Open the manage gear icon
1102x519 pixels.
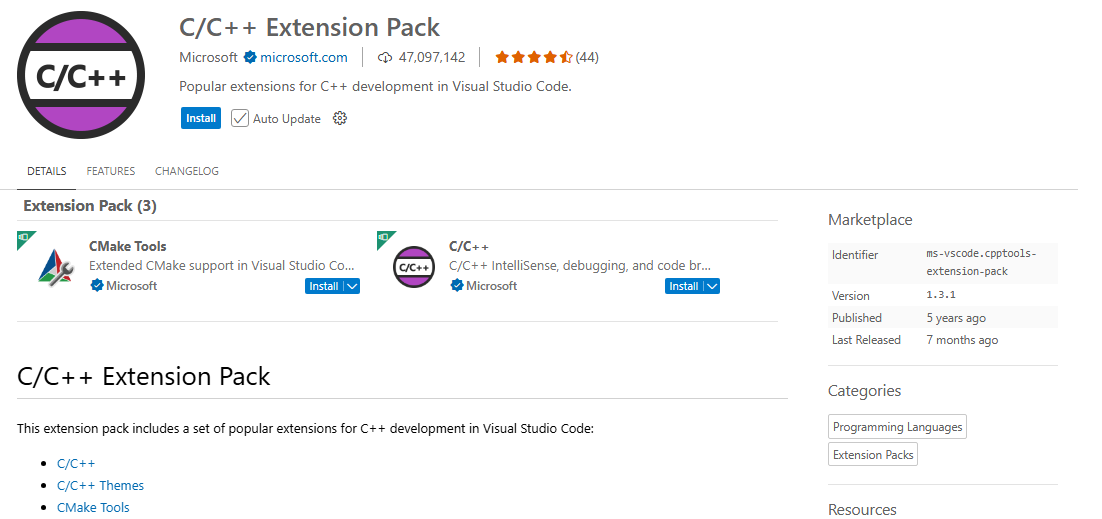340,118
